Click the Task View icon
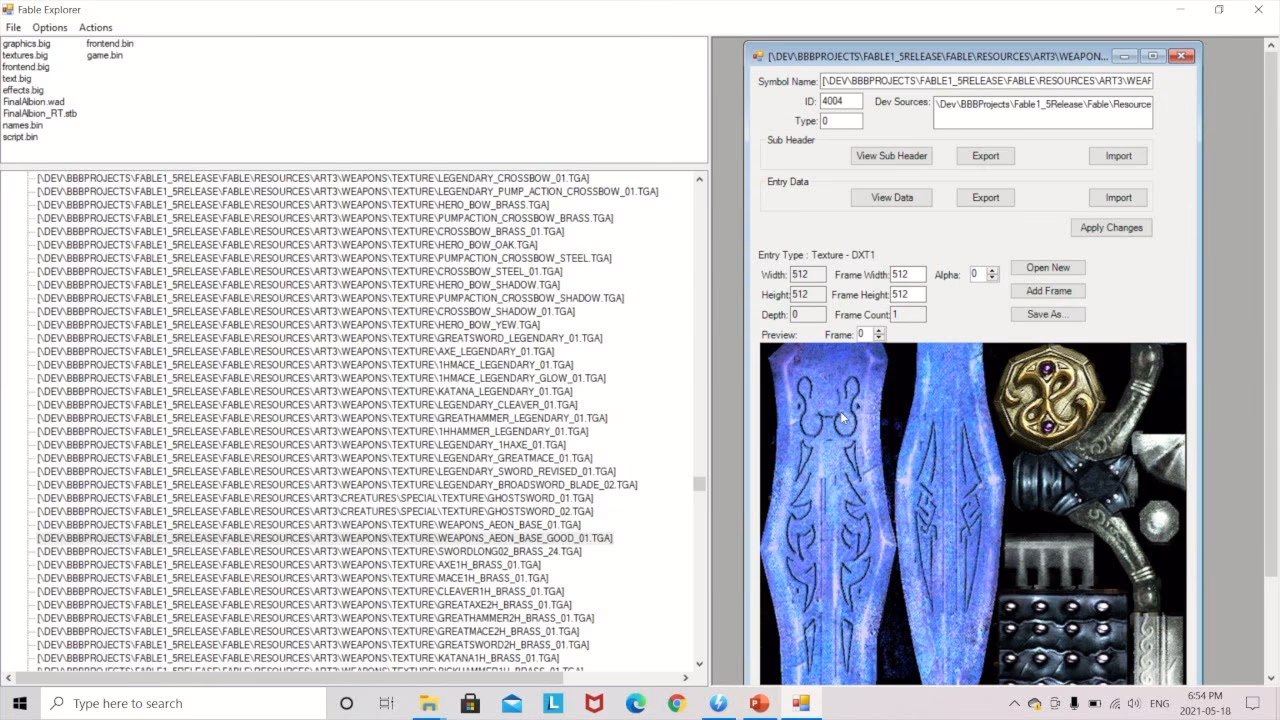This screenshot has height=720, width=1280. point(387,703)
